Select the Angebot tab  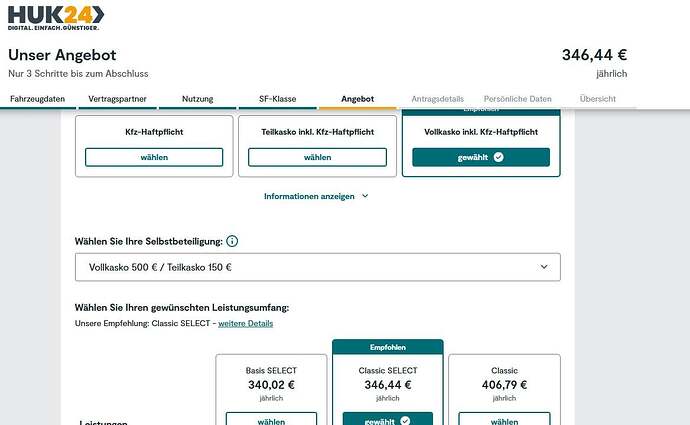point(358,99)
